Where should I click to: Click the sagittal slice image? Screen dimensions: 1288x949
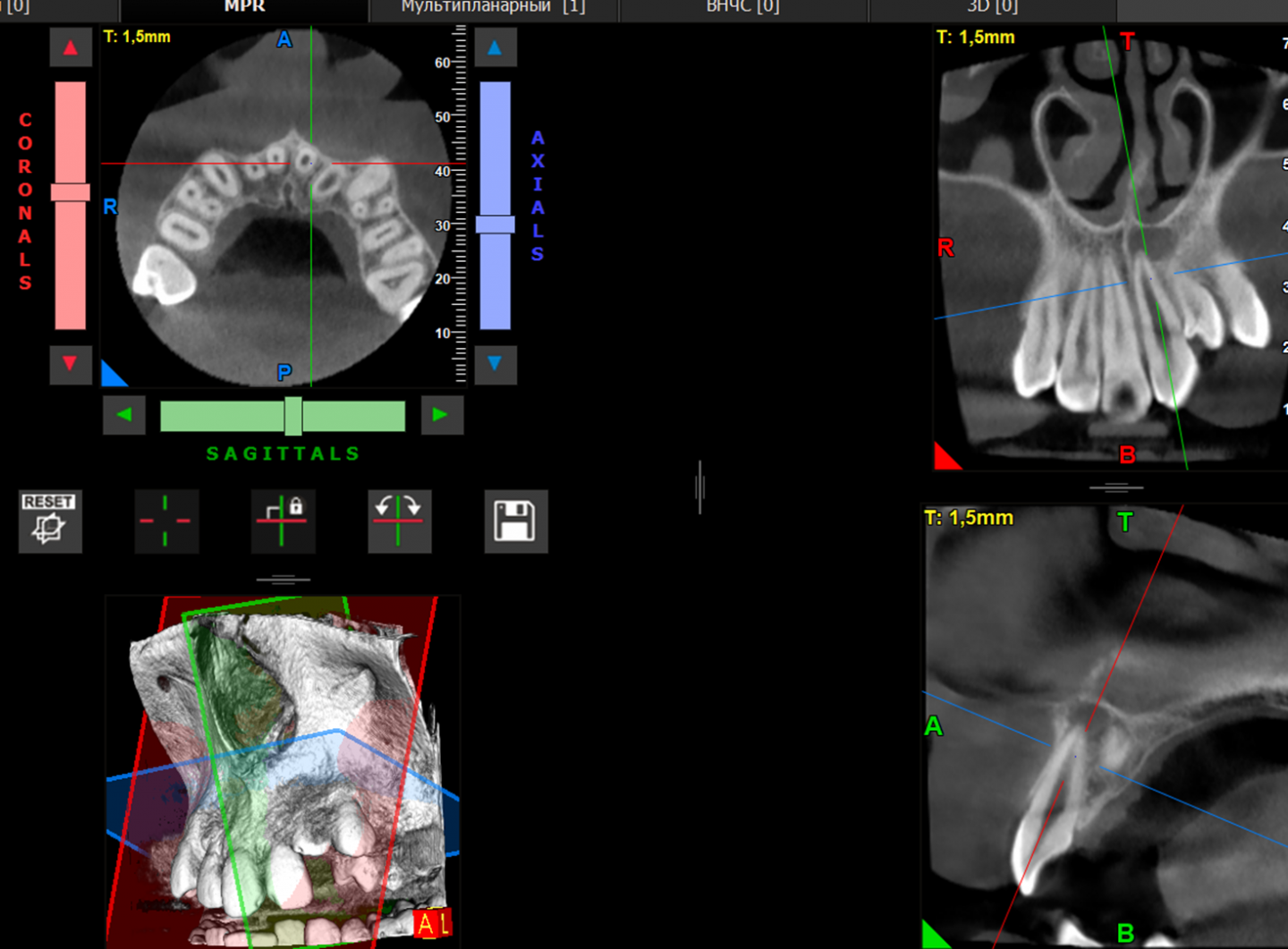[1105, 726]
